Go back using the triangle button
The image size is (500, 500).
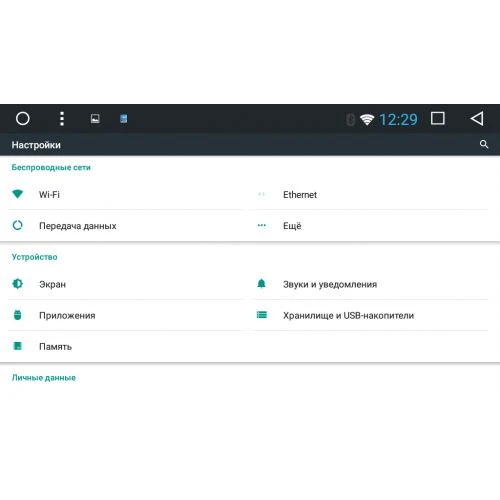(477, 118)
